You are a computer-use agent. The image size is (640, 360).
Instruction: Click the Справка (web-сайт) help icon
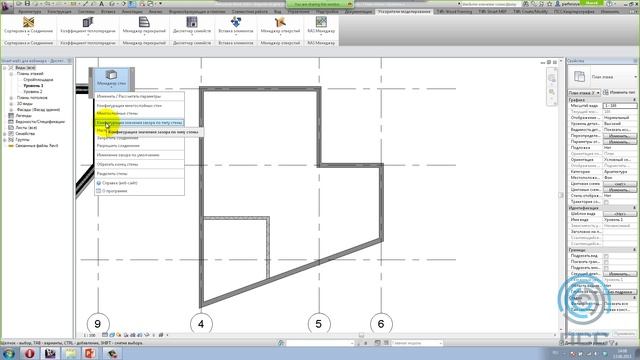(98, 183)
